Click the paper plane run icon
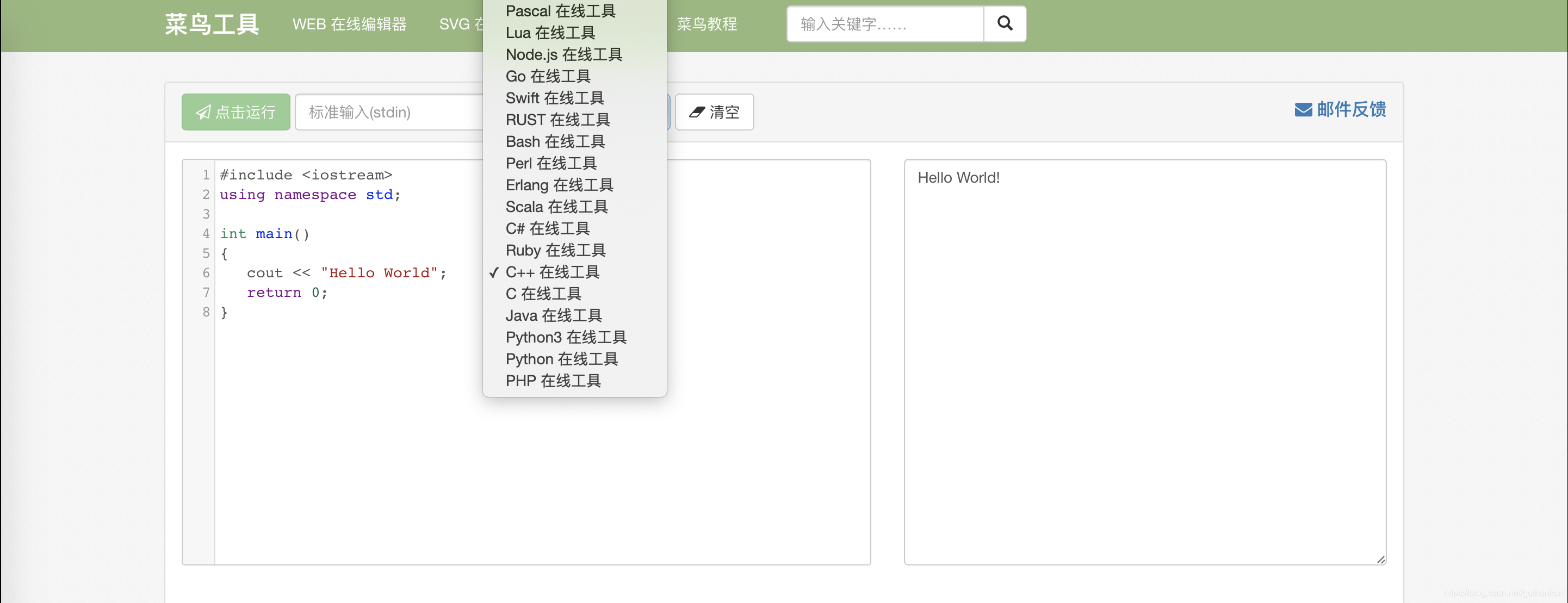Image resolution: width=1568 pixels, height=603 pixels. point(203,112)
